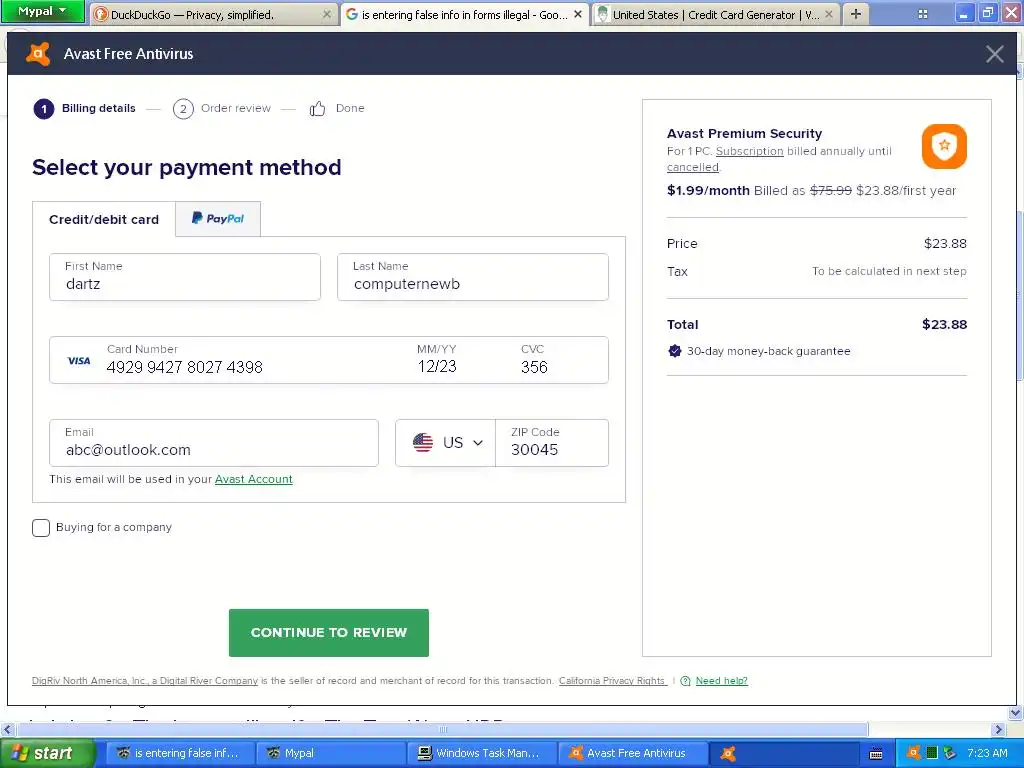
Task: Click Avast tray icon in system tray
Action: tap(914, 752)
